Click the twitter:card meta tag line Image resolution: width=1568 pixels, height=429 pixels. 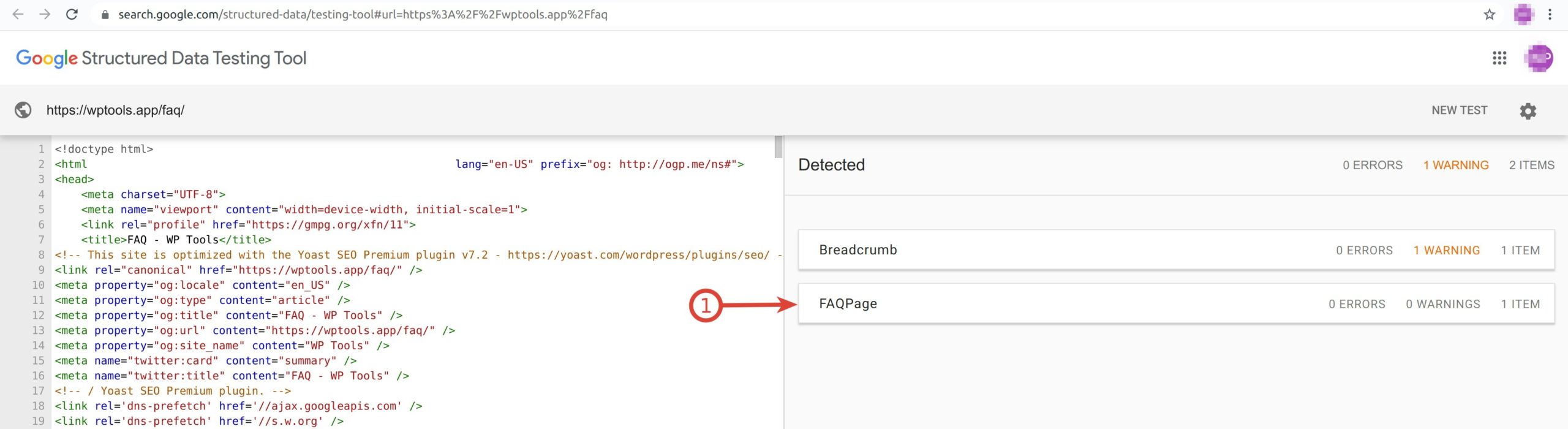tap(205, 360)
